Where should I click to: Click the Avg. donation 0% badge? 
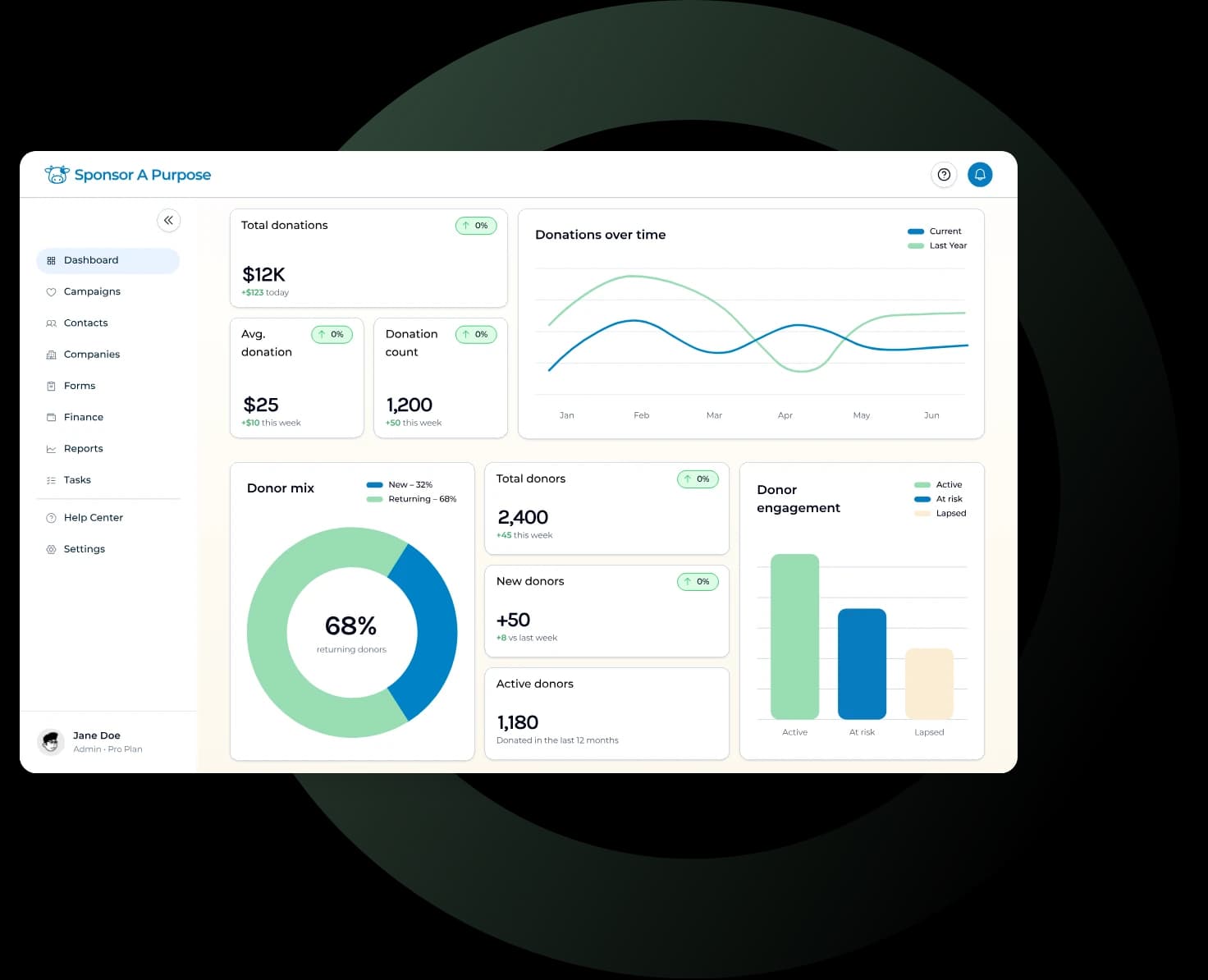point(332,334)
